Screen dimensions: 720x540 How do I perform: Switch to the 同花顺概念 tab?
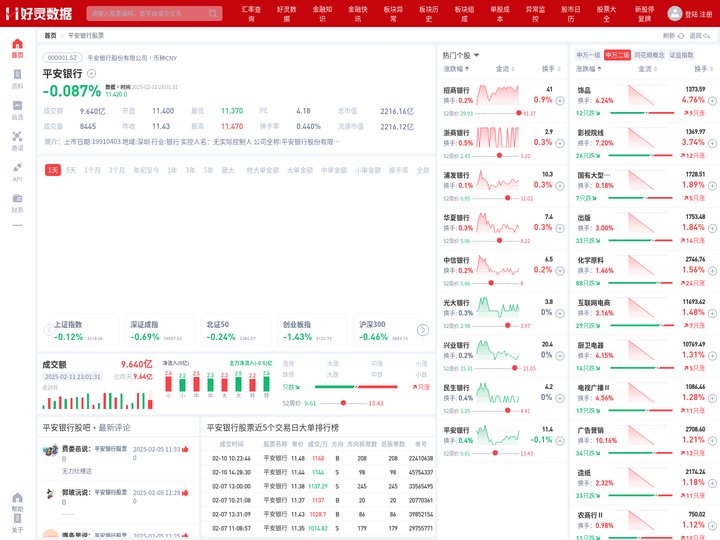(649, 55)
